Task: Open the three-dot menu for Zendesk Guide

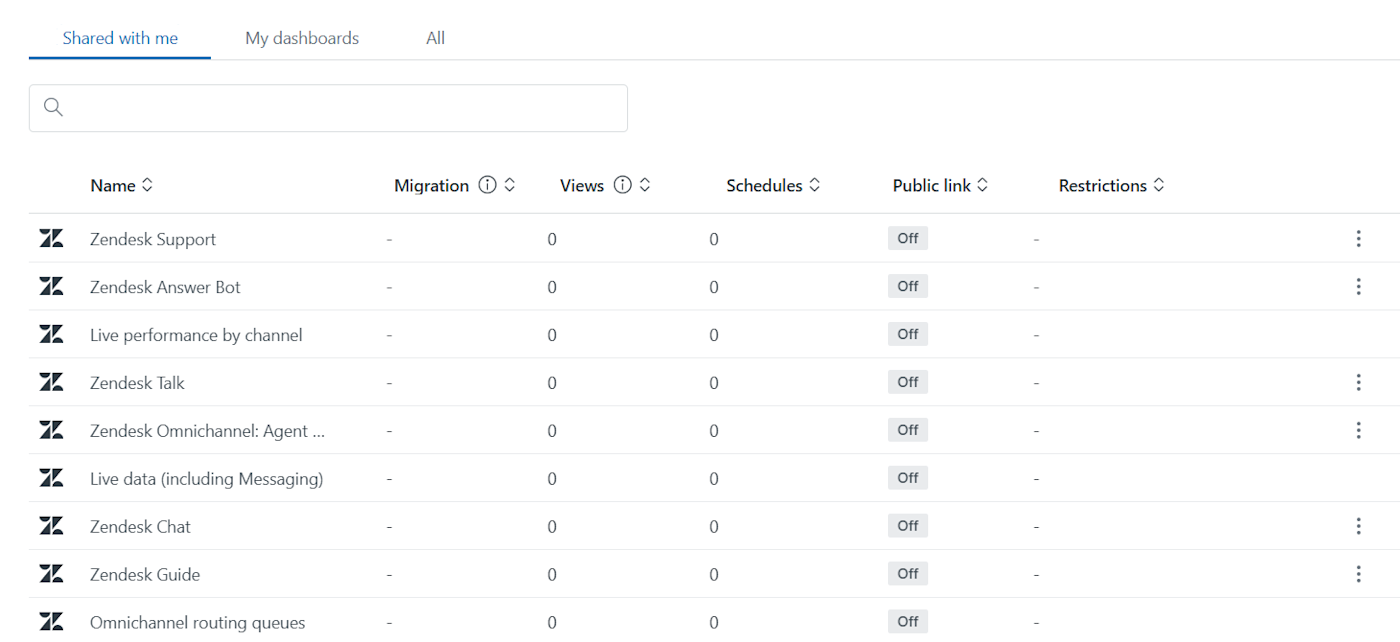Action: (1358, 574)
